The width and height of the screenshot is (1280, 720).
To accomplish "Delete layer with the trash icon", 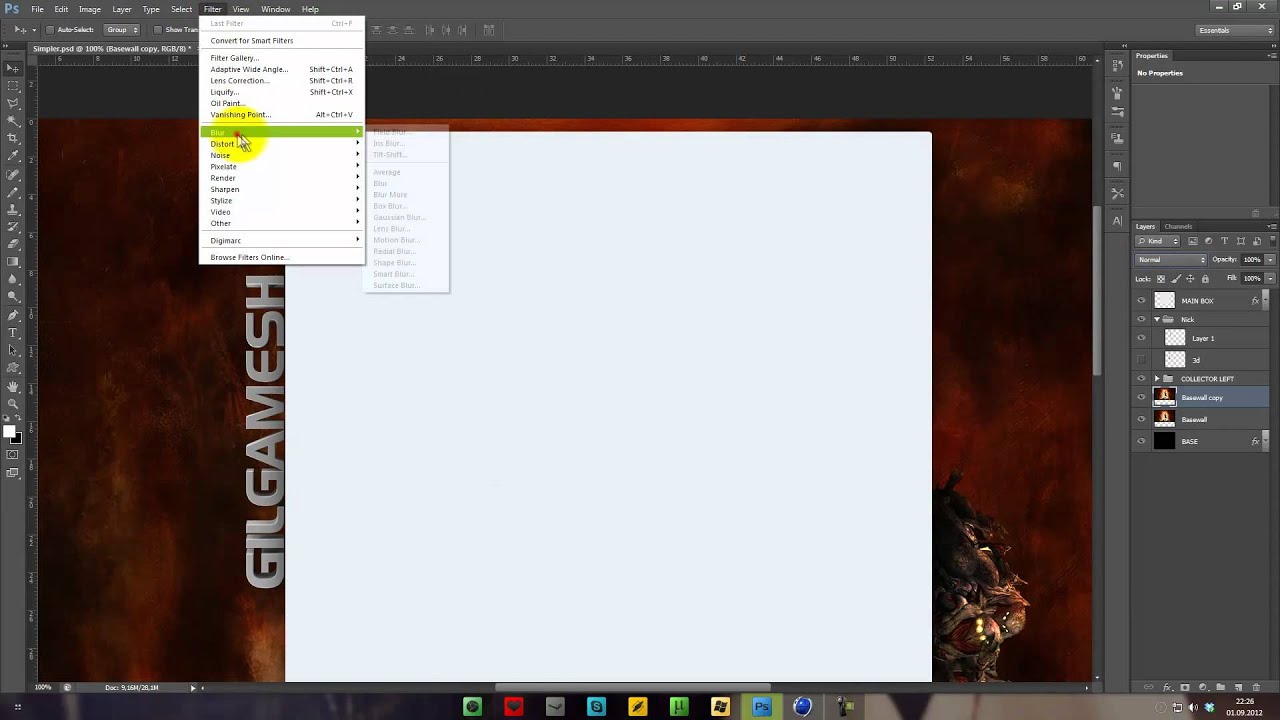I will pyautogui.click(x=1256, y=687).
